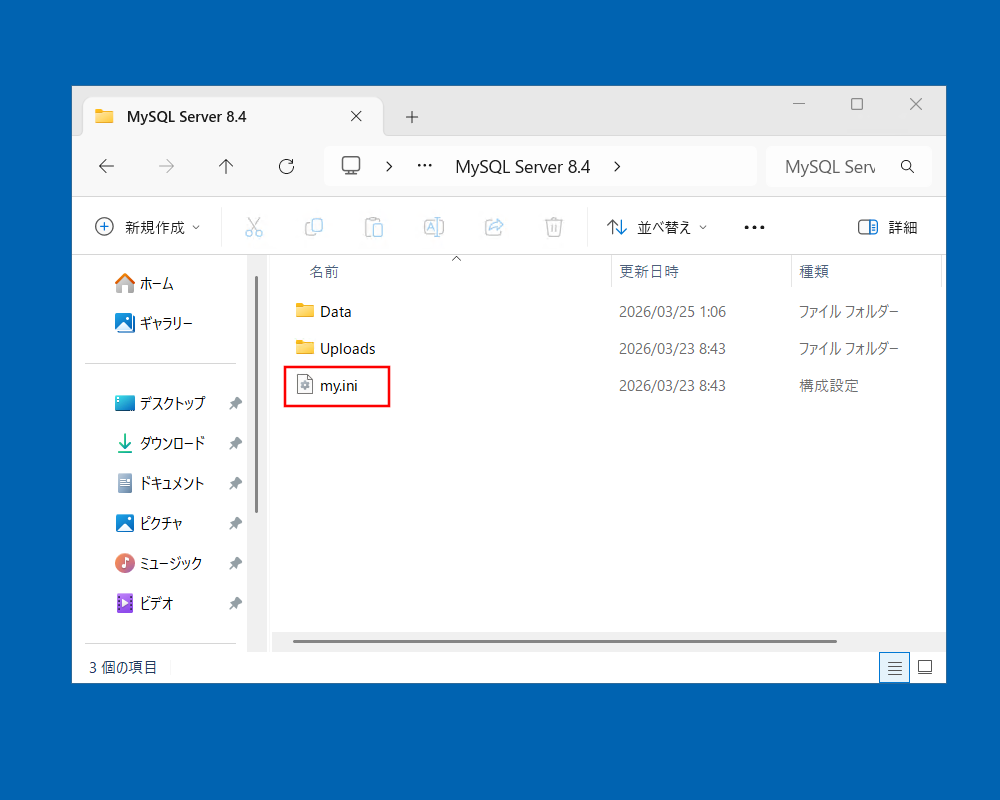Open ダウンロード in the sidebar
The height and width of the screenshot is (800, 1000).
pyautogui.click(x=159, y=443)
